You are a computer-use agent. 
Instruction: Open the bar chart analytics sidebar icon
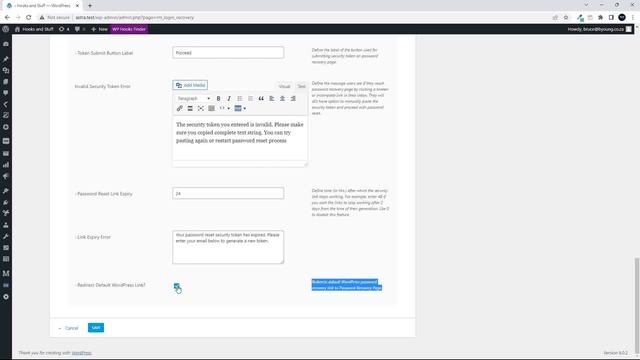pos(6,165)
